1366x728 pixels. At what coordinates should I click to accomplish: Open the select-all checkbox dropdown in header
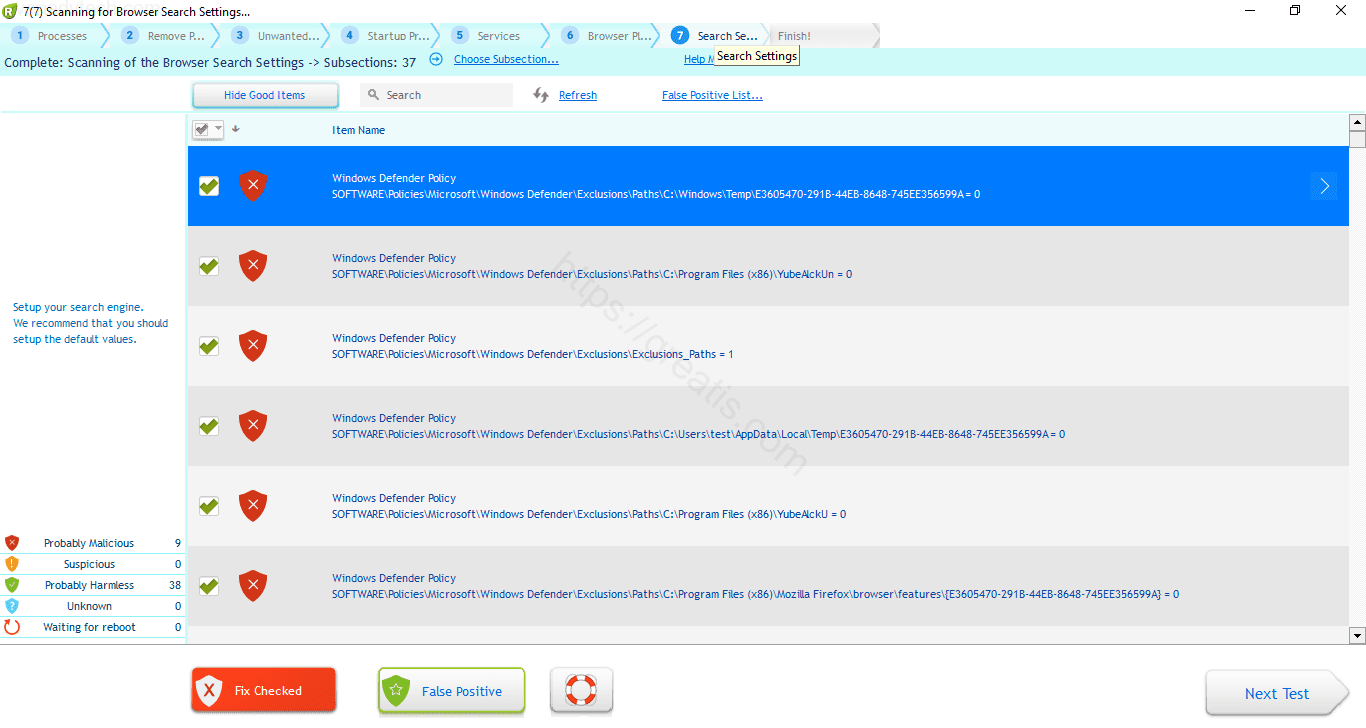[x=218, y=129]
